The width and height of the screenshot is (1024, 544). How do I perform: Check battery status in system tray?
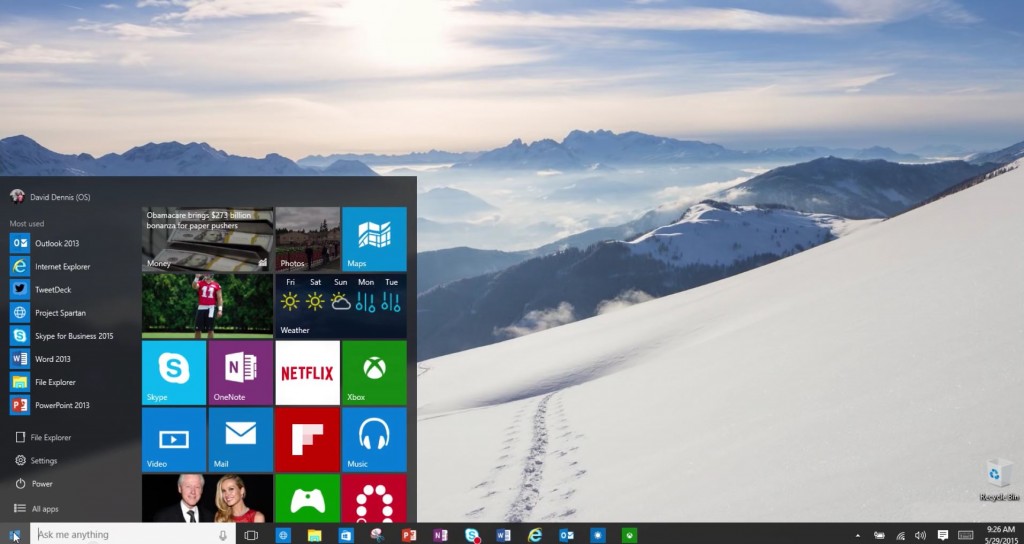[x=880, y=535]
